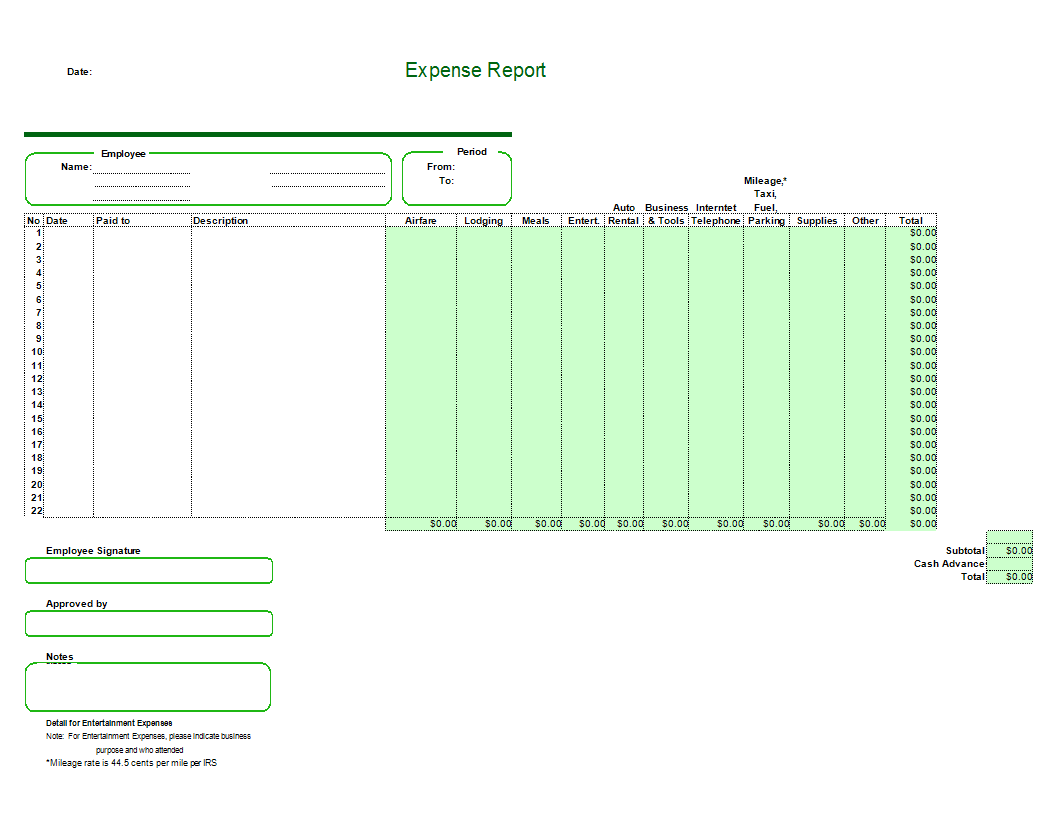The height and width of the screenshot is (817, 1057).
Task: Click the Airfare column sum $0.00
Action: click(x=443, y=524)
